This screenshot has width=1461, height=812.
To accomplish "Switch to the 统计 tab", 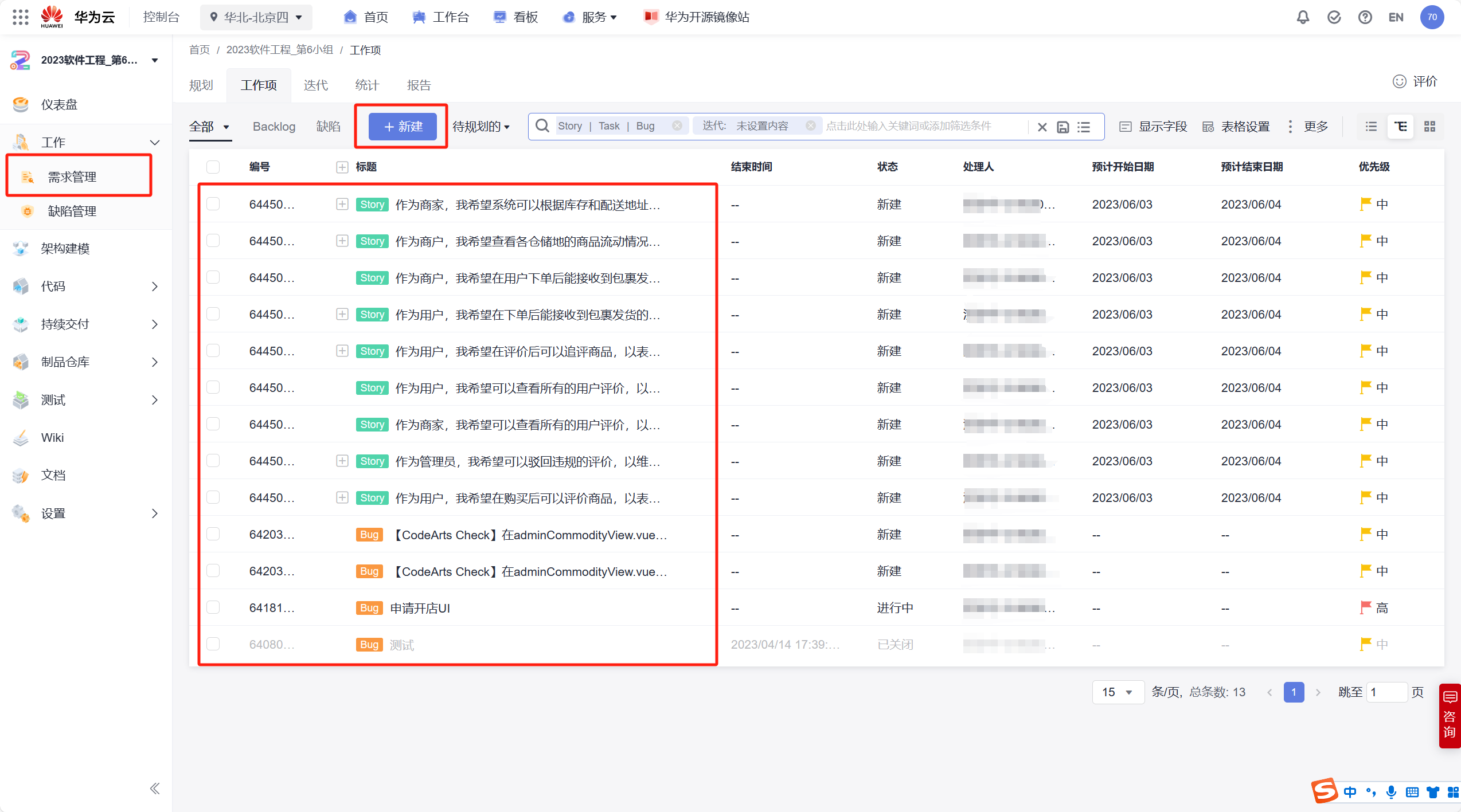I will click(x=367, y=85).
